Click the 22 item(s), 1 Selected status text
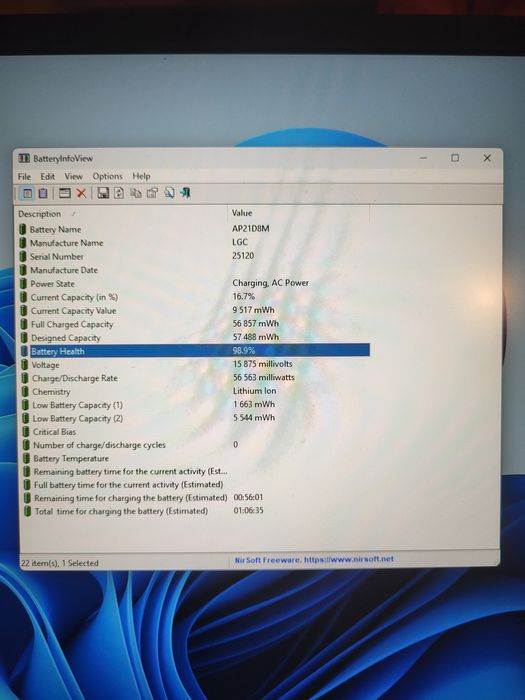Viewport: 525px width, 700px height. click(59, 563)
